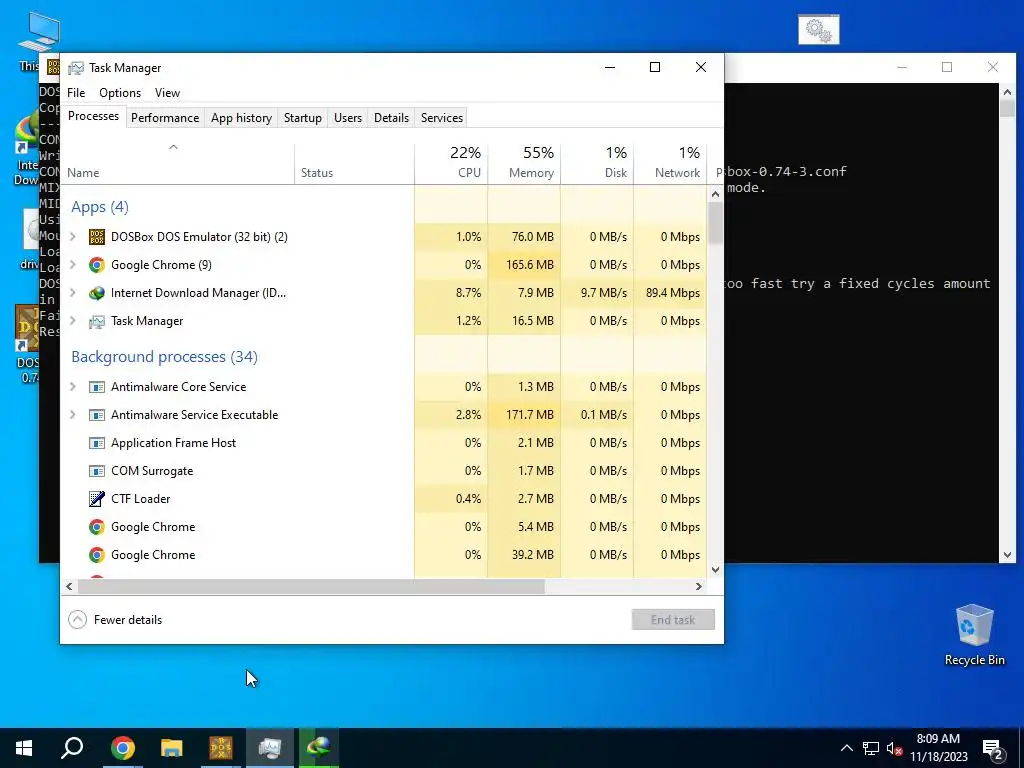Click the Internet Download Manager process icon
Image resolution: width=1024 pixels, height=768 pixels.
pyautogui.click(x=97, y=293)
